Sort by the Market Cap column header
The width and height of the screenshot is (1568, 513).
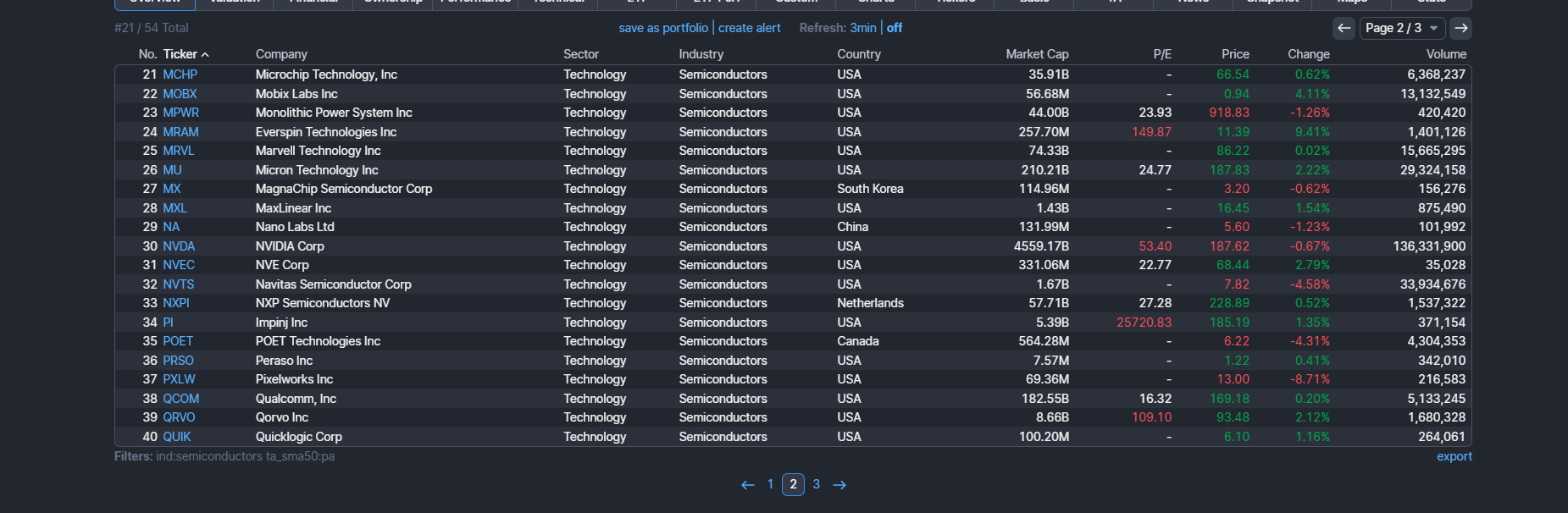(x=1037, y=54)
